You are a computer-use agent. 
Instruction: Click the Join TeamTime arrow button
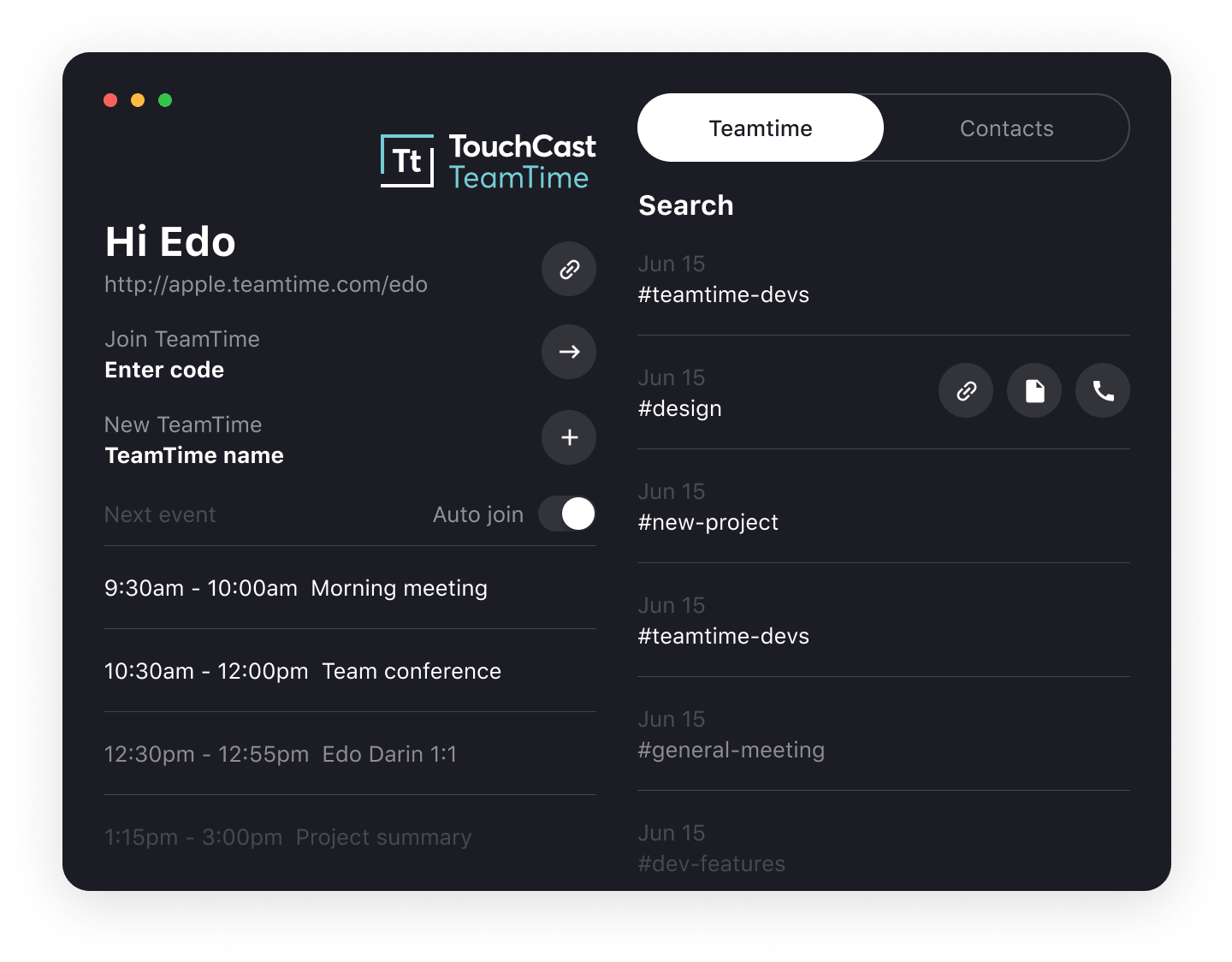[x=569, y=352]
